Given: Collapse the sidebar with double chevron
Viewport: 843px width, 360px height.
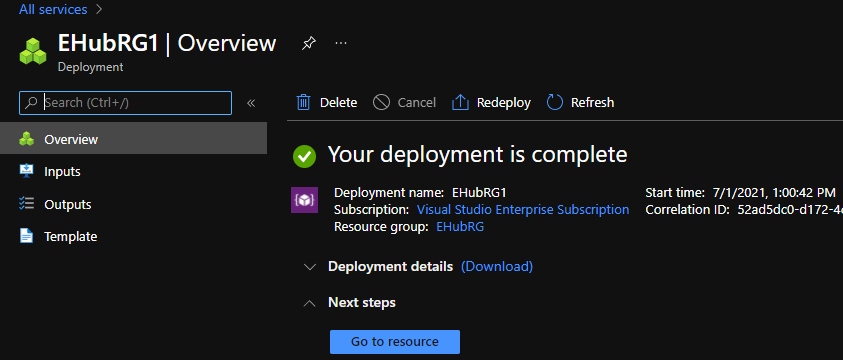Looking at the screenshot, I should click(x=251, y=103).
